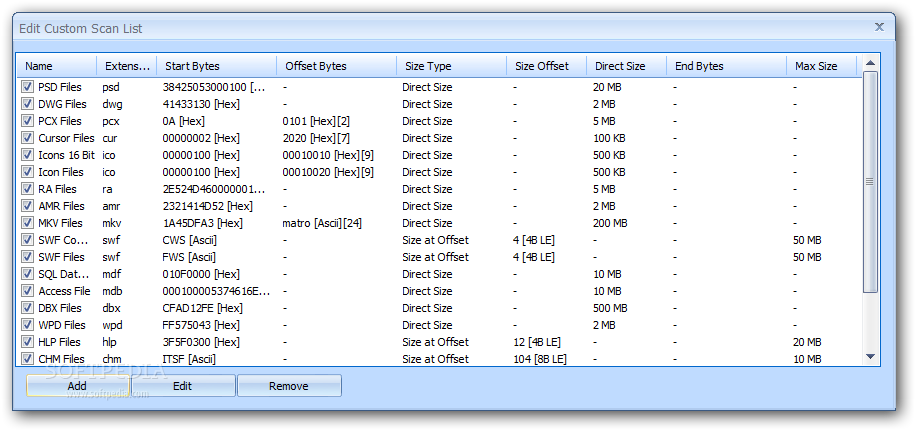This screenshot has height=431, width=916.
Task: Select the SWF Files row name
Action: [x=61, y=256]
